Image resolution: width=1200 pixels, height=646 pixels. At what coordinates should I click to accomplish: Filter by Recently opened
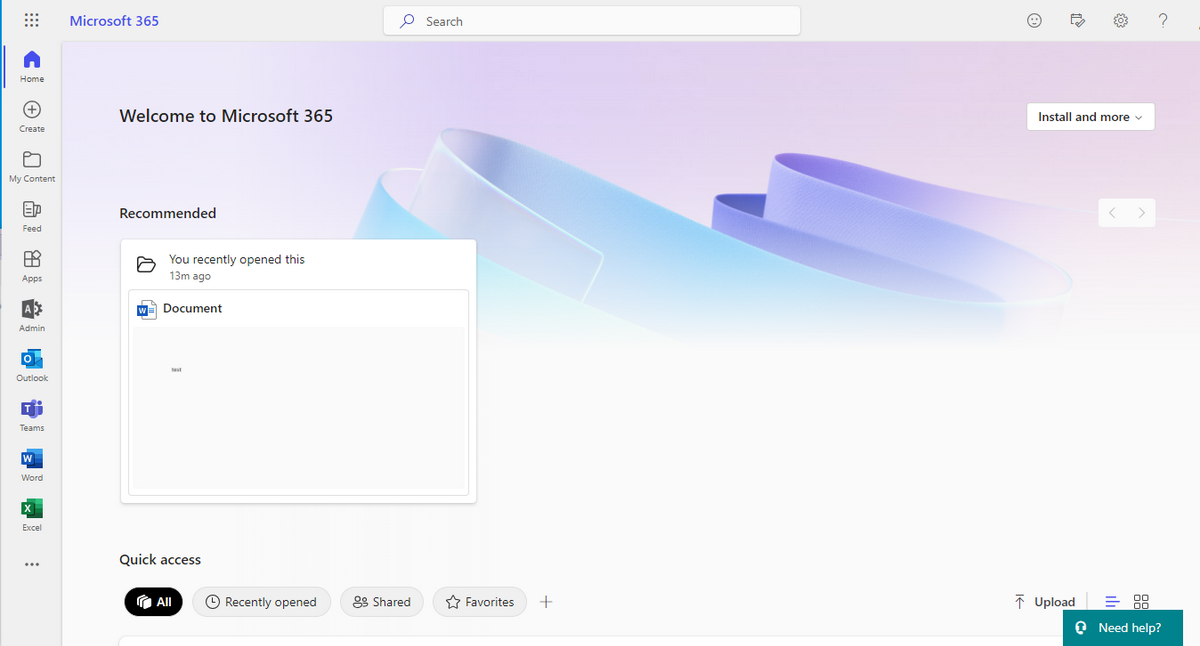(x=261, y=602)
